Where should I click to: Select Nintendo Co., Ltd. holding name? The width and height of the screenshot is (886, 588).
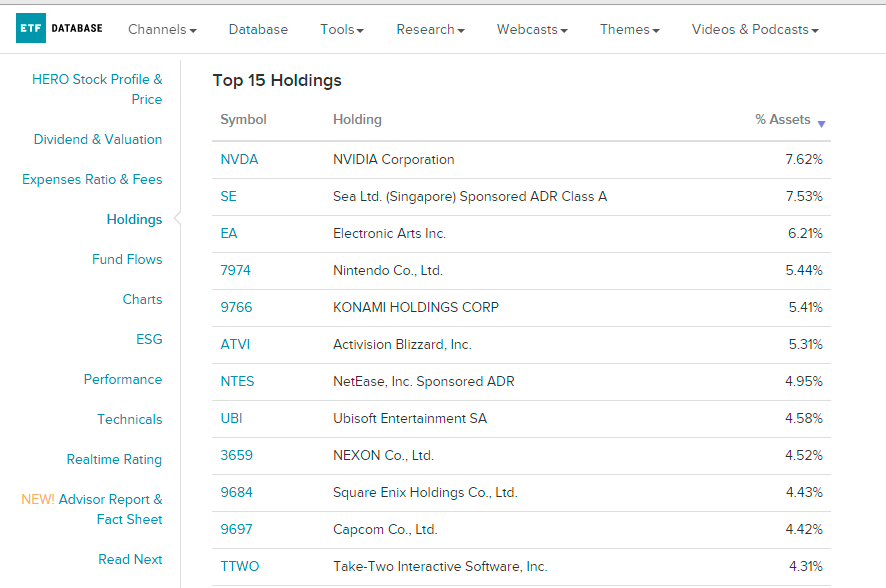coord(388,271)
